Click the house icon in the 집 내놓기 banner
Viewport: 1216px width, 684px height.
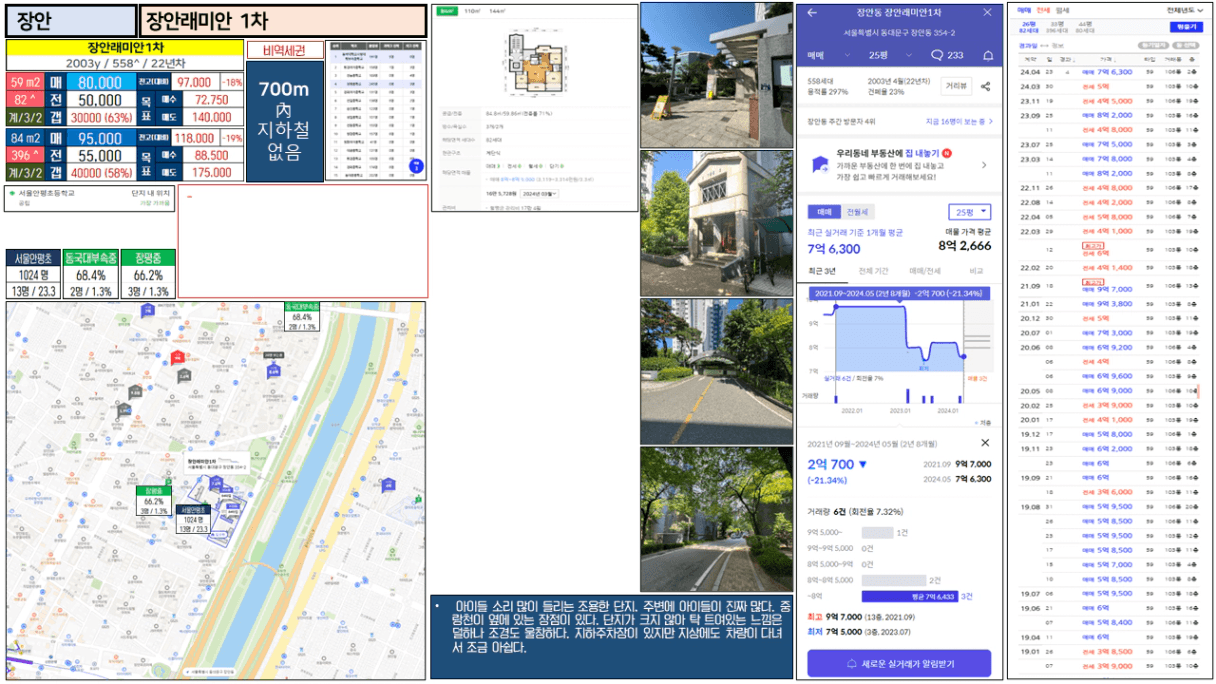click(x=822, y=164)
